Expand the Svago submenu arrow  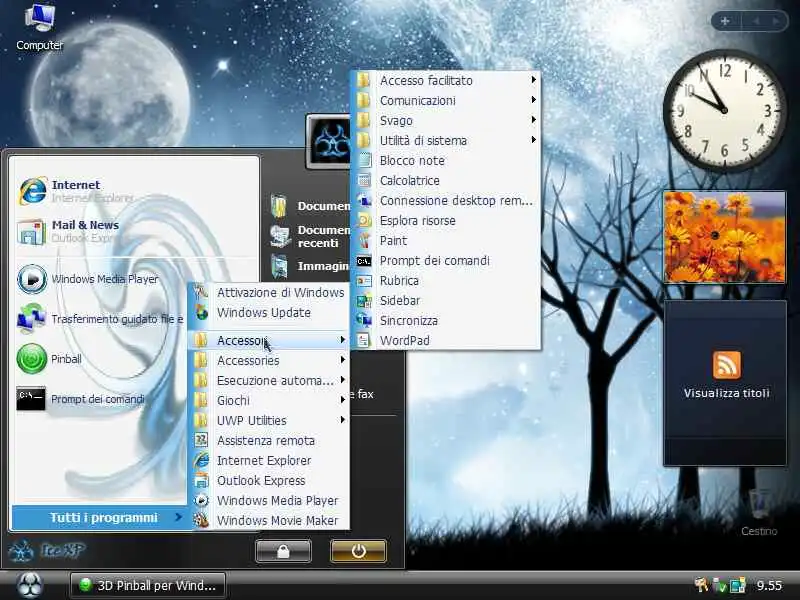(533, 119)
